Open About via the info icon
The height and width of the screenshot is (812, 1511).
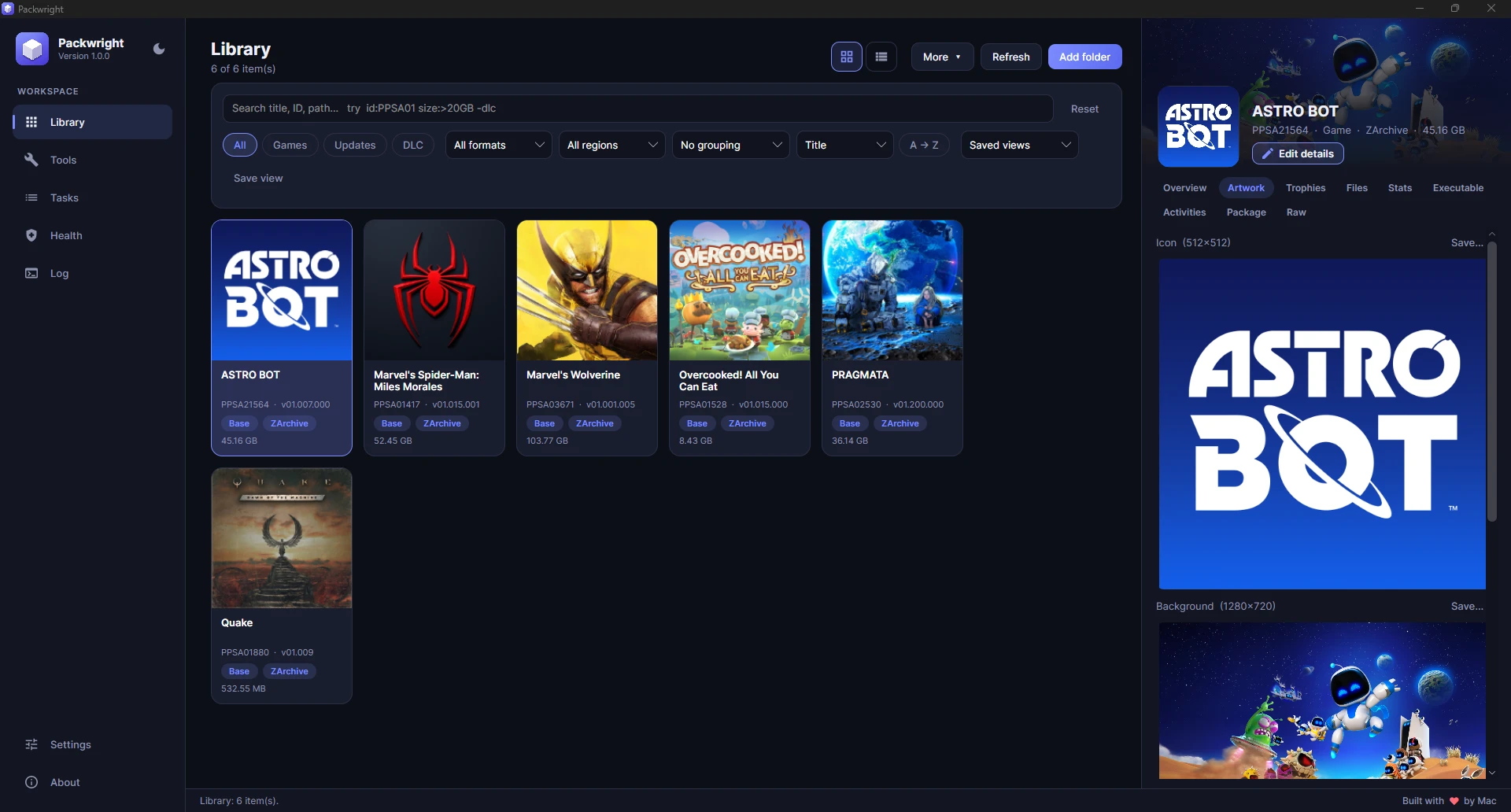pyautogui.click(x=31, y=782)
